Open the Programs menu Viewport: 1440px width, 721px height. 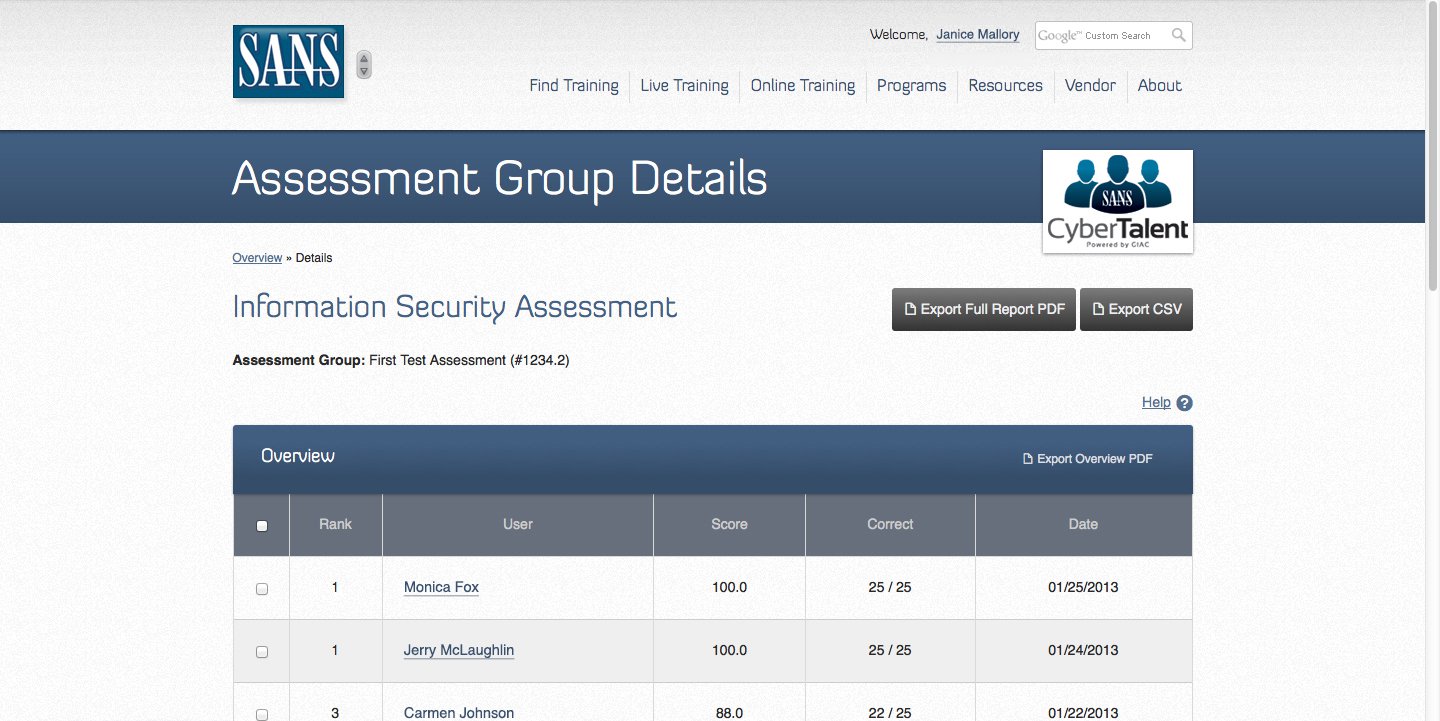[911, 86]
